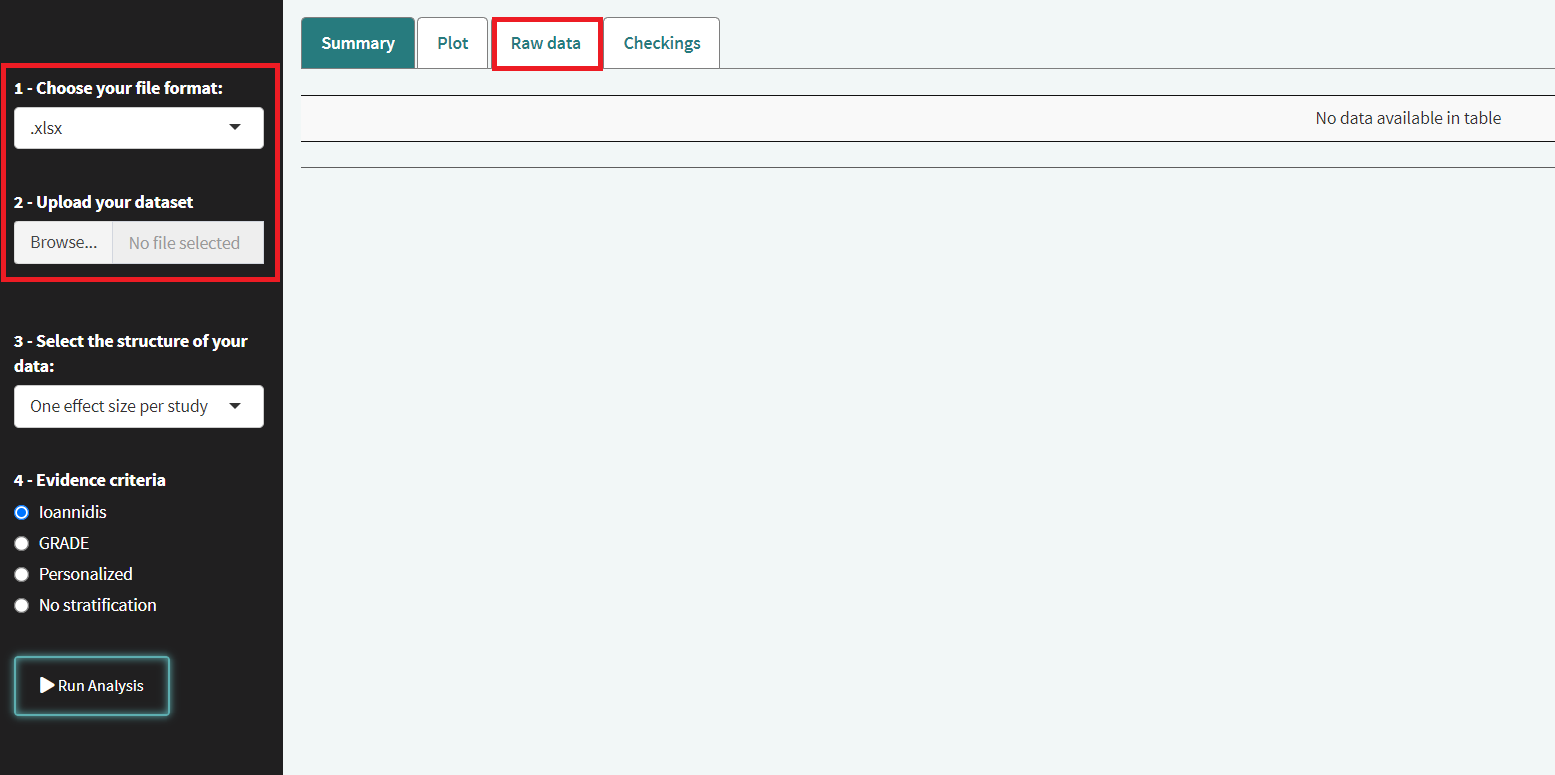Pick the No stratification option
This screenshot has height=775, width=1555.
point(22,605)
